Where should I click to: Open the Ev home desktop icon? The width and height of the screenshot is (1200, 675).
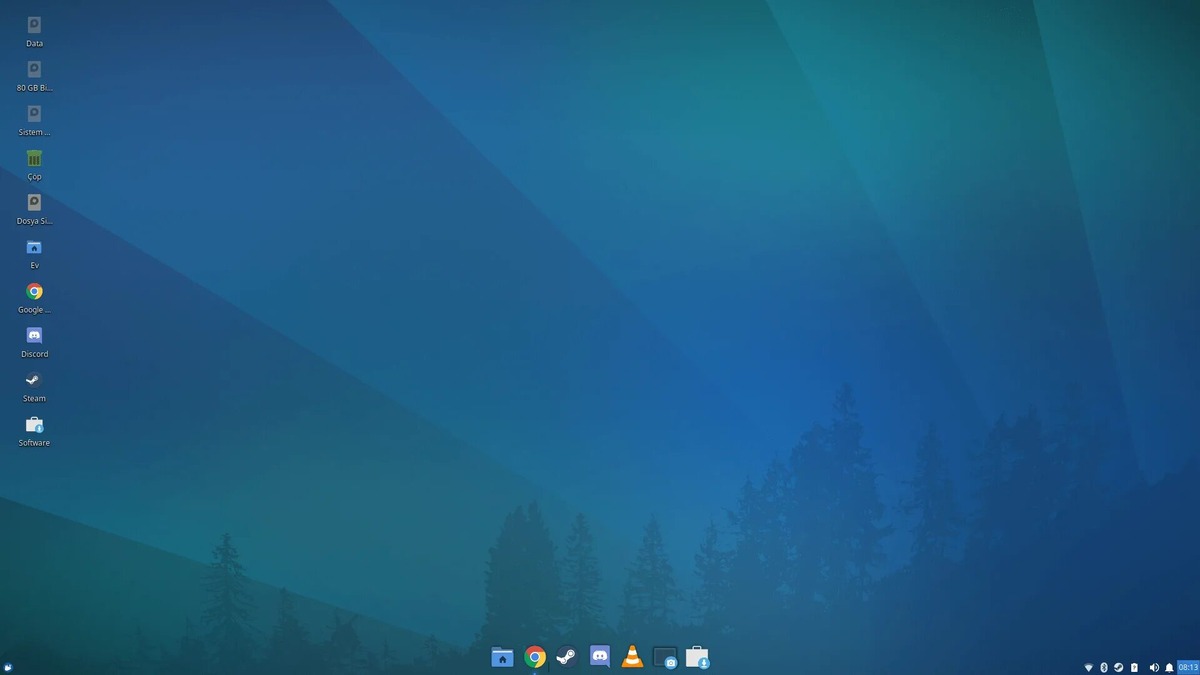(33, 248)
